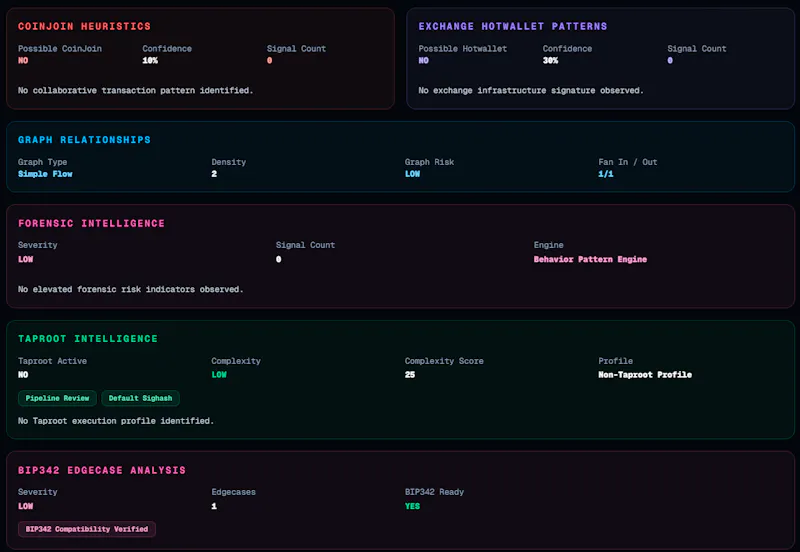Click the Engine label
The width and height of the screenshot is (800, 552).
548,245
